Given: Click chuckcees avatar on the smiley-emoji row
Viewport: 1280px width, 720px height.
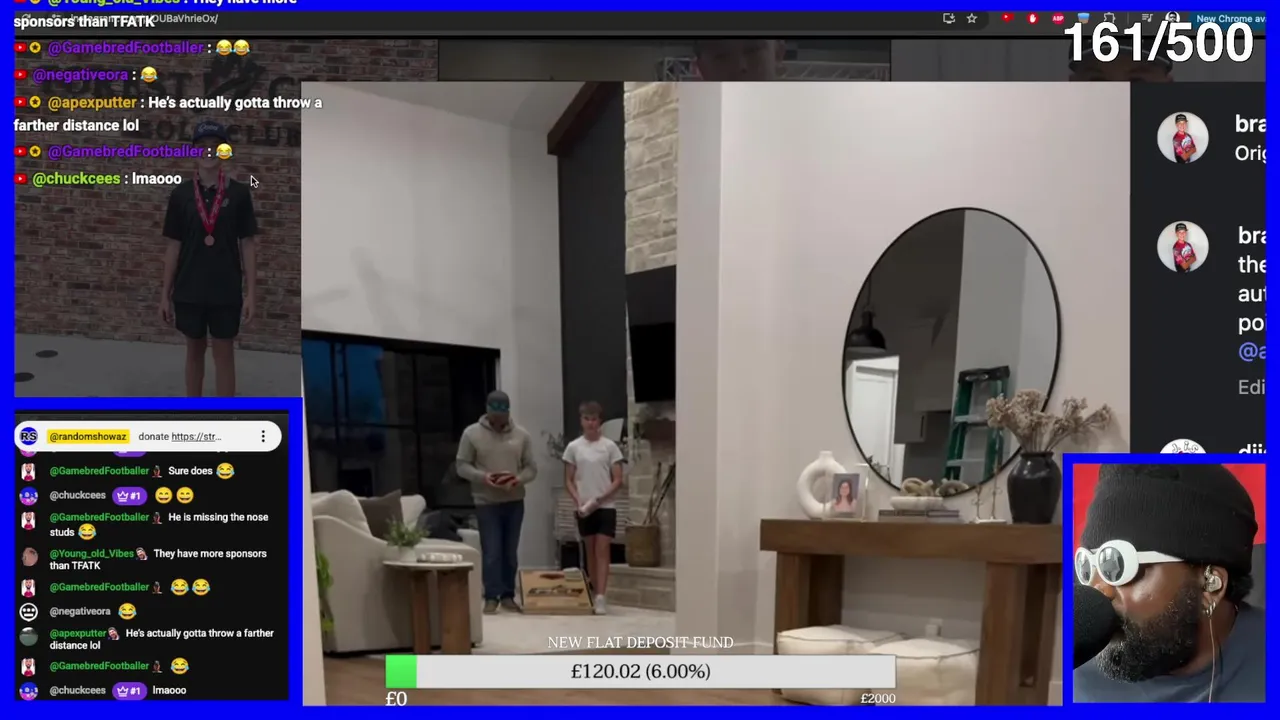Looking at the screenshot, I should point(28,496).
